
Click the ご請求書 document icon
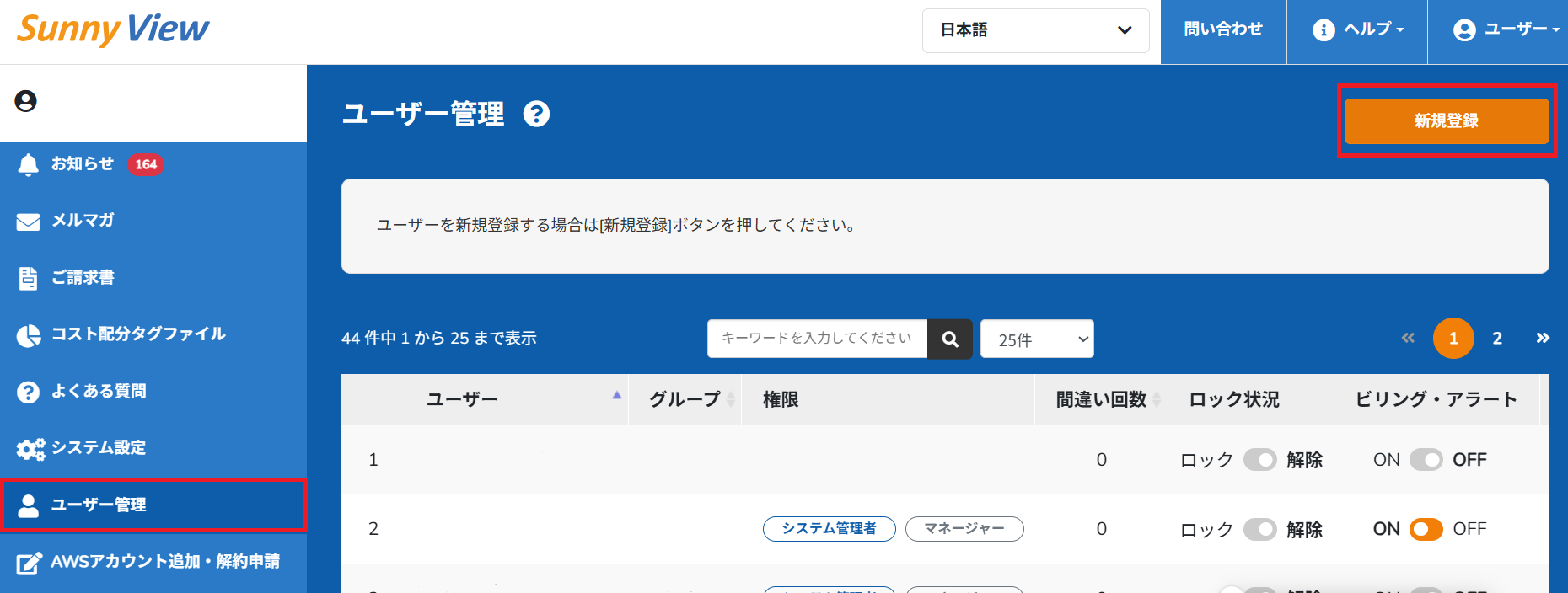click(x=29, y=278)
